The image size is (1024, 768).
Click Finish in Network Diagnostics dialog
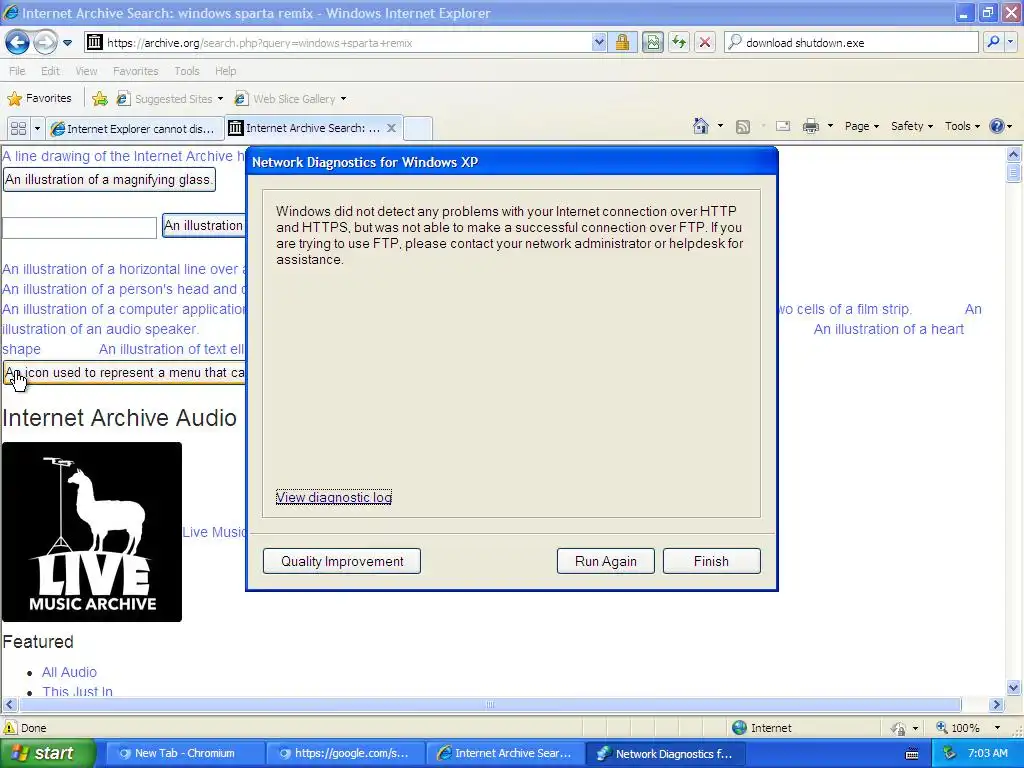711,561
